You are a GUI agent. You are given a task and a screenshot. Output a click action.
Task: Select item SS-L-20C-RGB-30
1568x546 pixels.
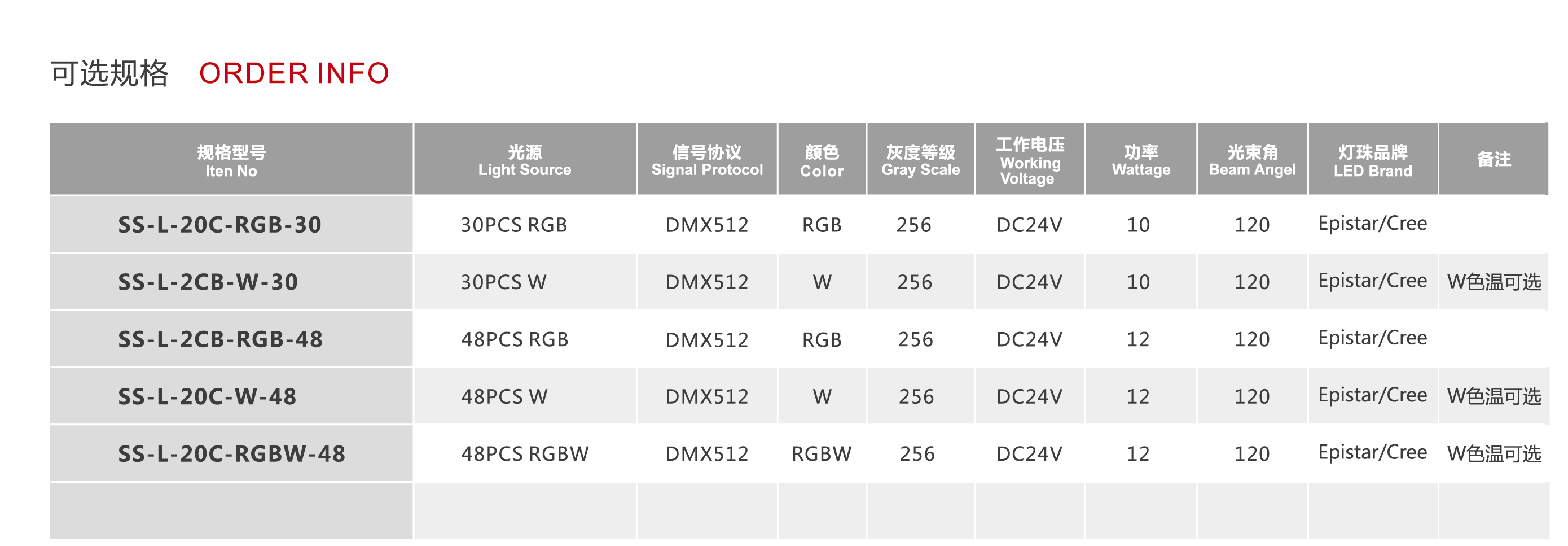tap(219, 225)
